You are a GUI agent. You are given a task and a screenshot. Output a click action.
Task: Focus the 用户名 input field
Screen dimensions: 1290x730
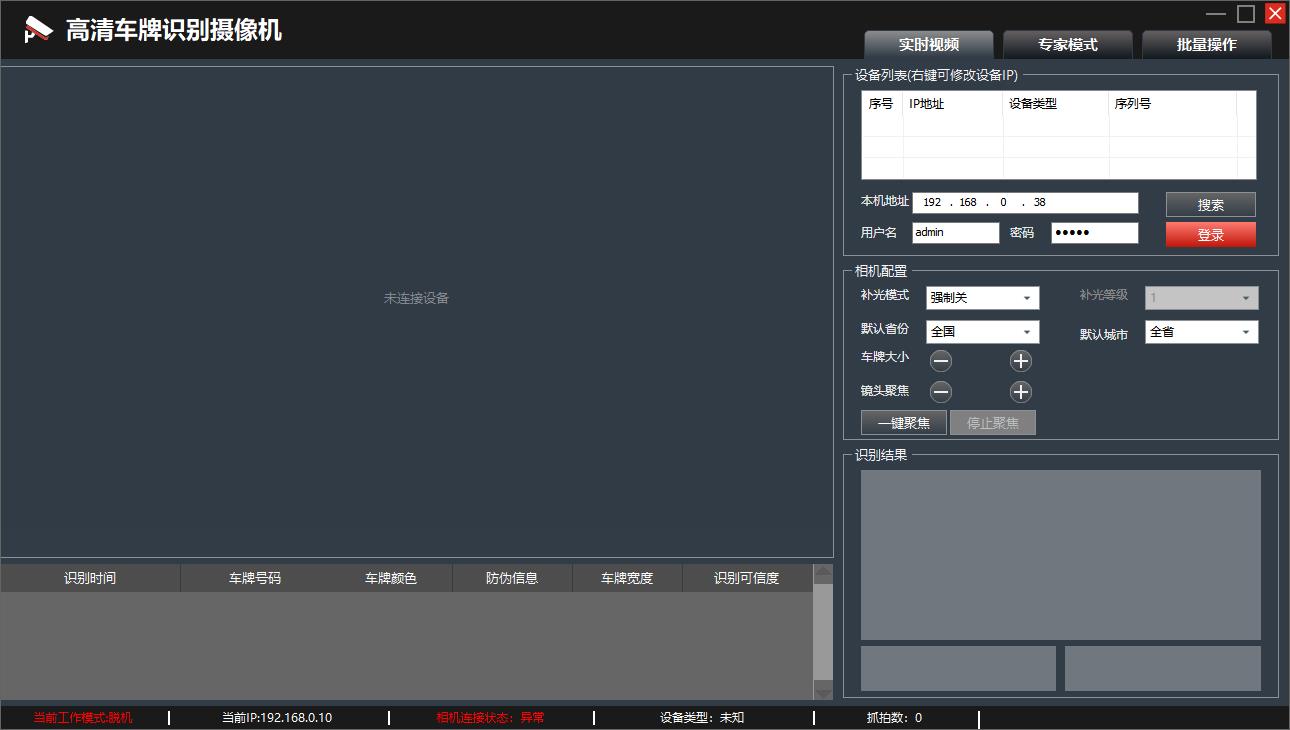point(955,233)
